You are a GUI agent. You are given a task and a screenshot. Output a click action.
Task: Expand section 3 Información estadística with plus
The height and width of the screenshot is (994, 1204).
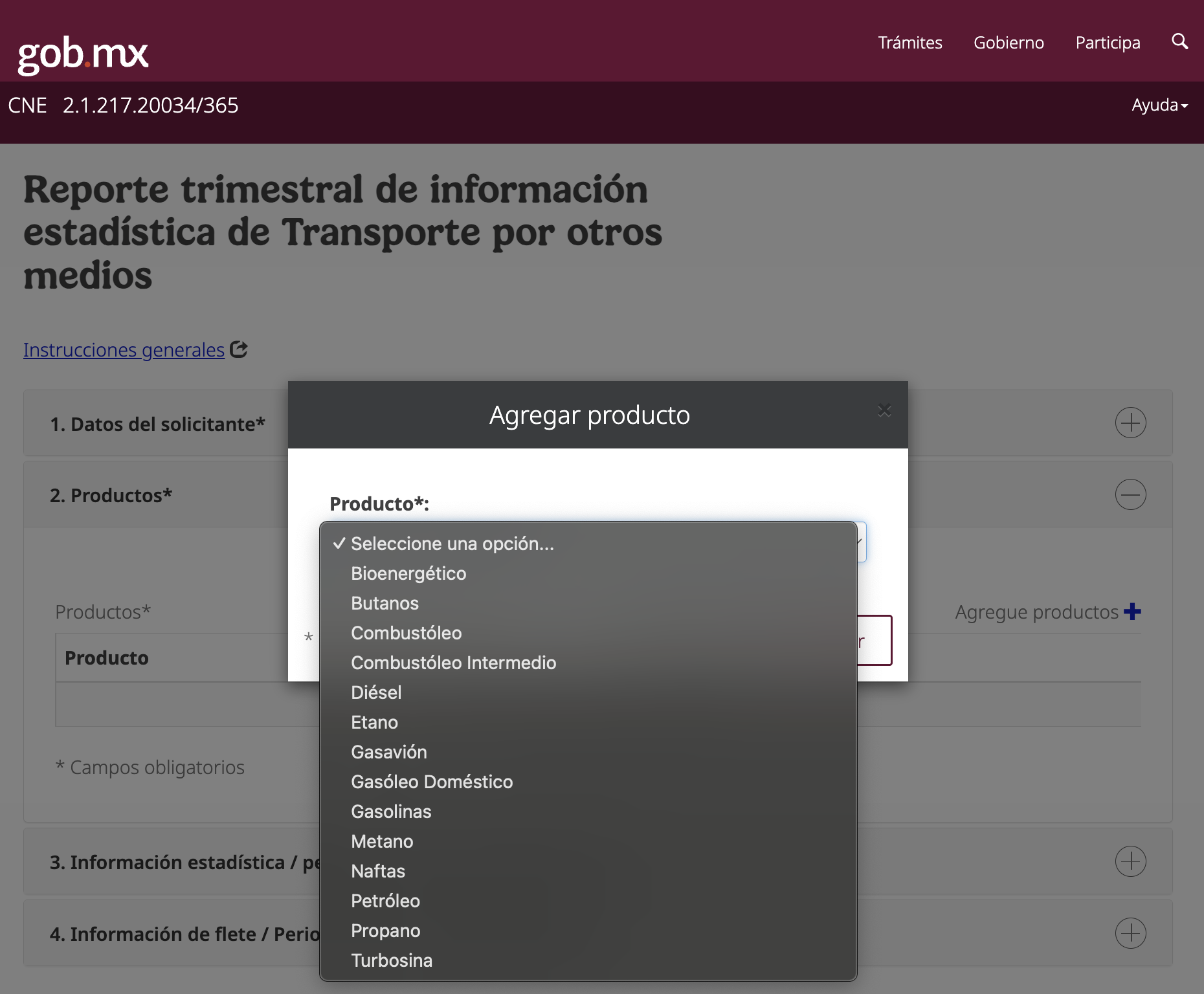[x=1131, y=861]
